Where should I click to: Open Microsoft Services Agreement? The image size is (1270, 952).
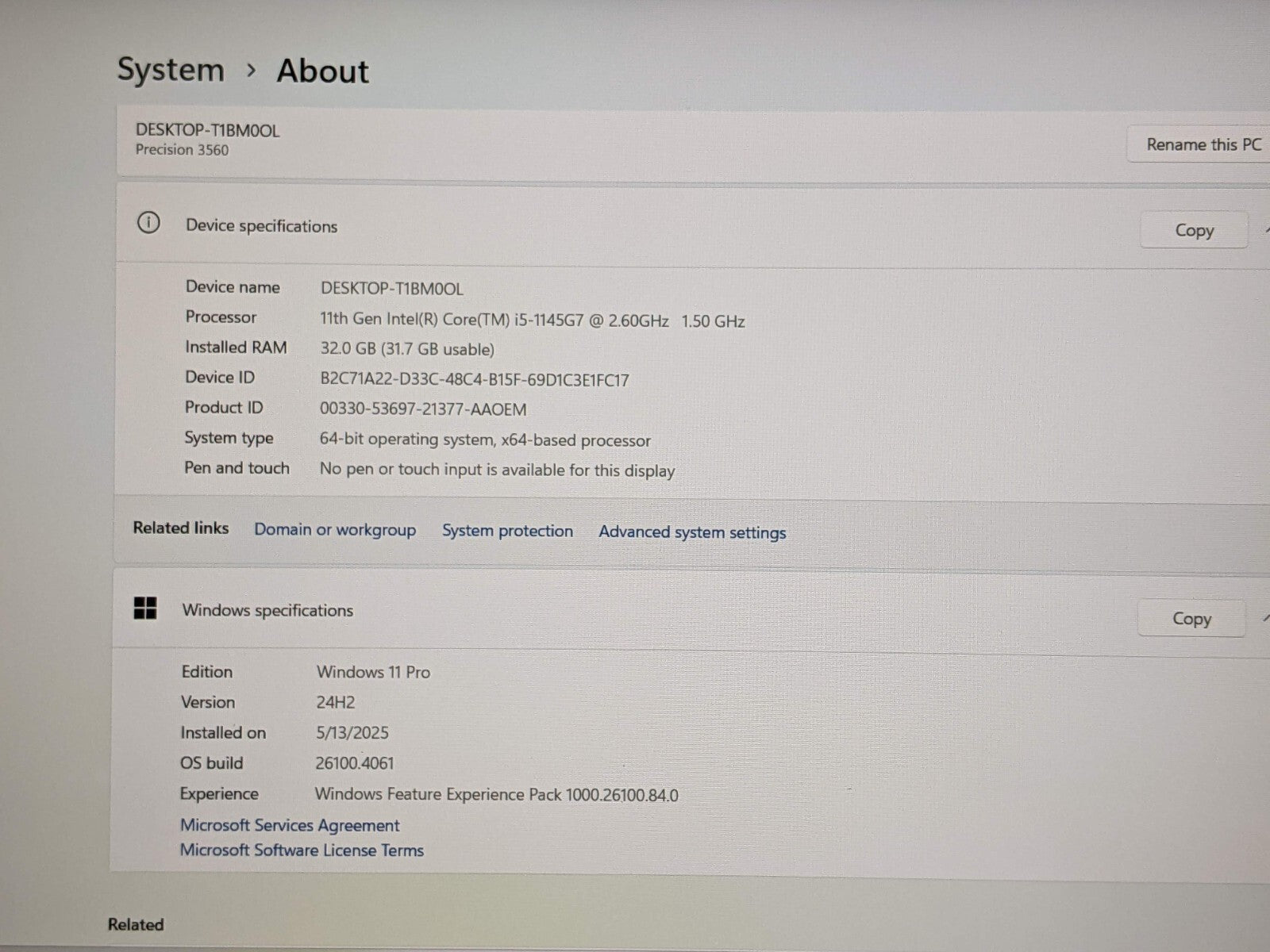coord(290,825)
